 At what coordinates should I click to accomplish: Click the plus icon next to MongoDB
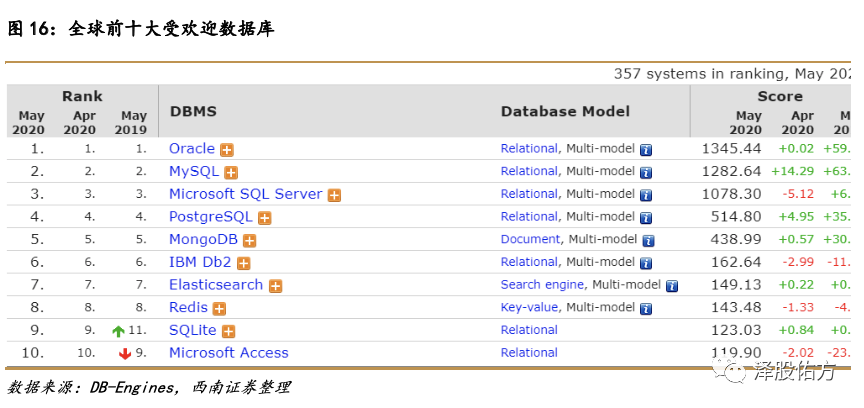250,240
